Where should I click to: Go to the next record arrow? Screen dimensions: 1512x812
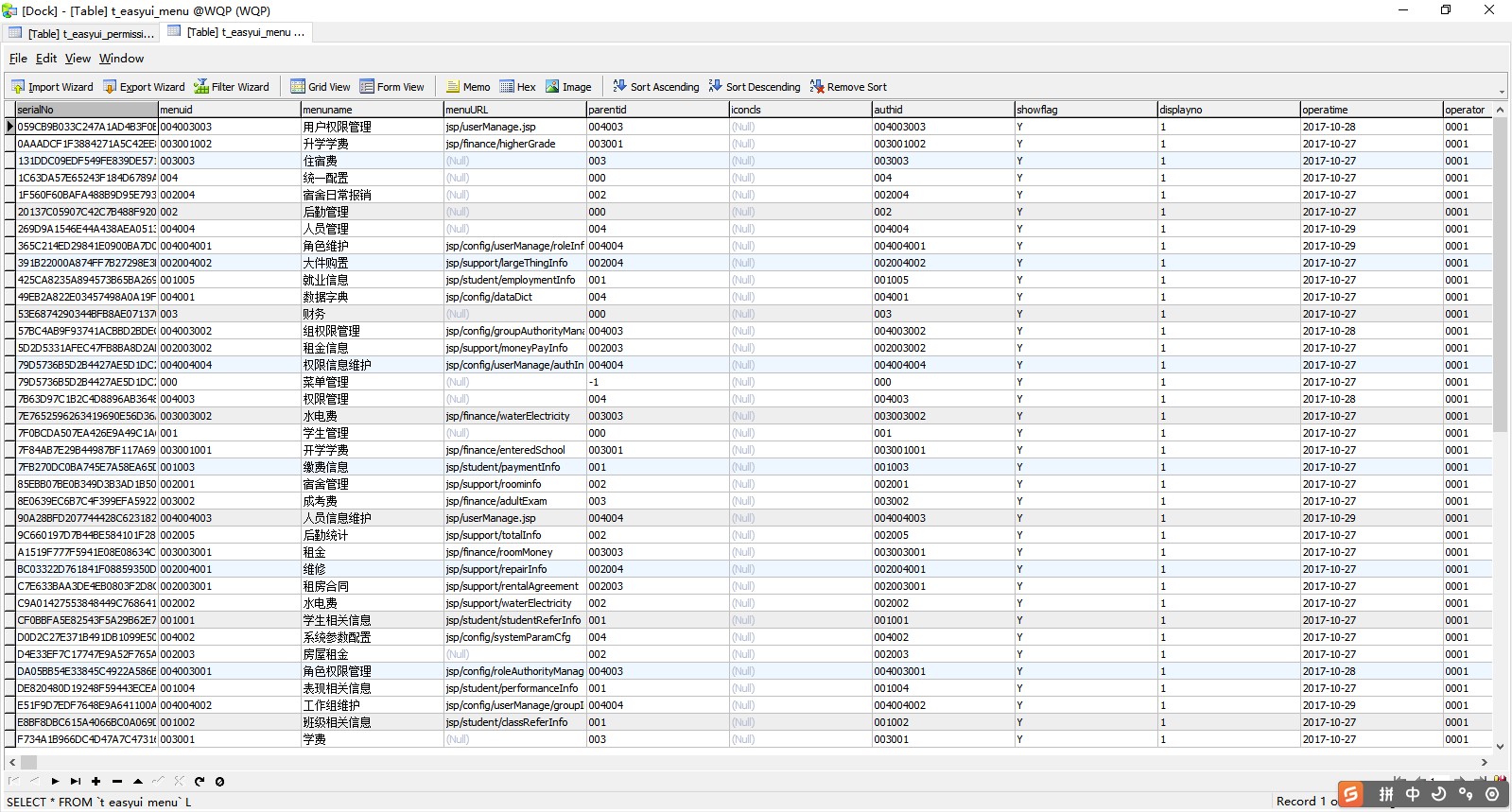55,782
